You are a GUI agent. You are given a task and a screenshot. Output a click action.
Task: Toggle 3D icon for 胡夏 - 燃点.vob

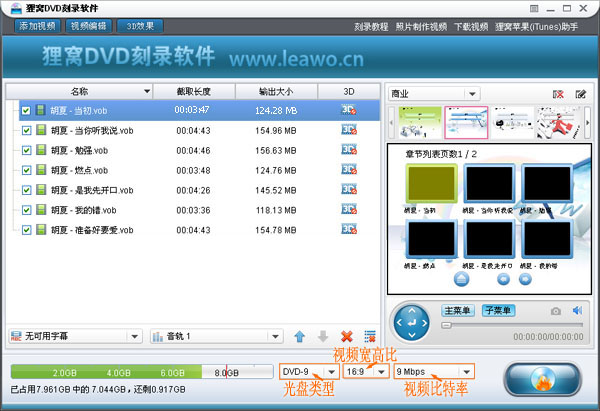349,170
